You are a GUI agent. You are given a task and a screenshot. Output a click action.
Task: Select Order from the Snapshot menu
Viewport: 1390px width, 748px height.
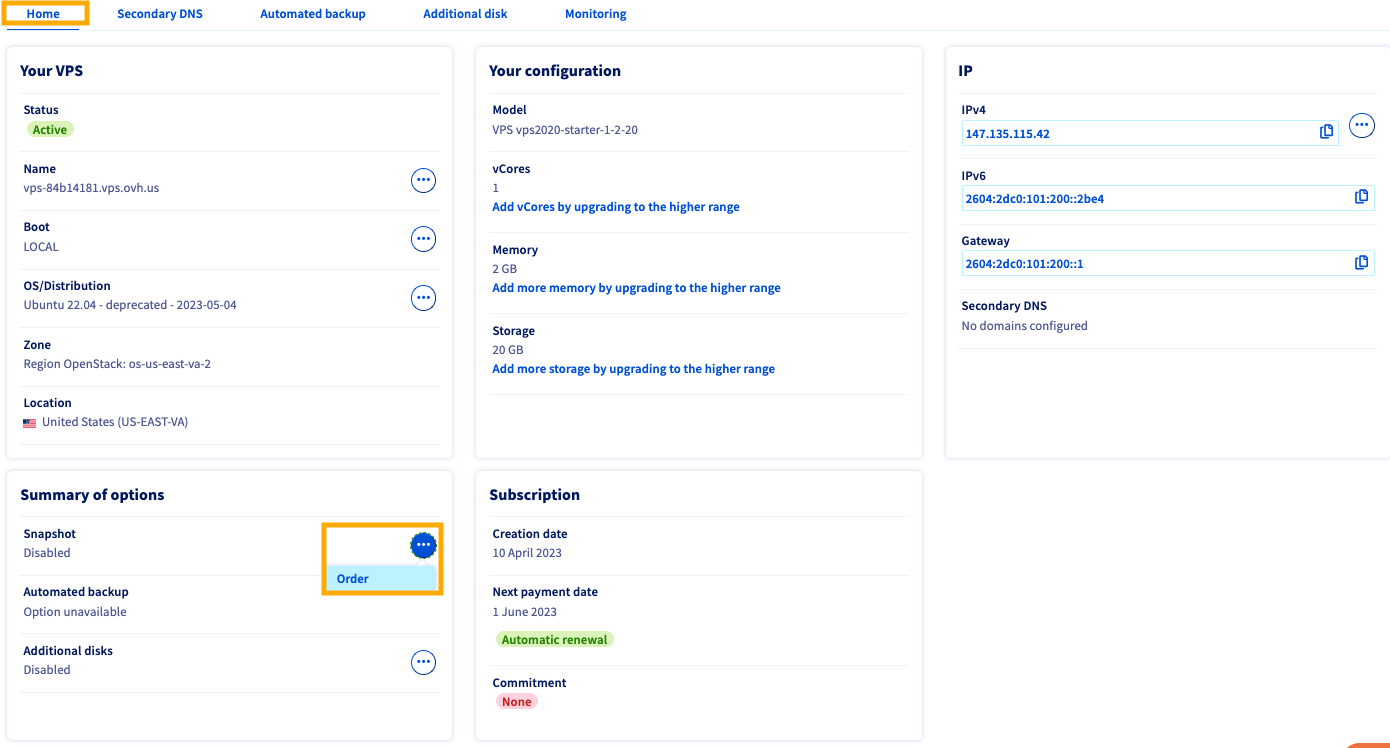tap(352, 578)
